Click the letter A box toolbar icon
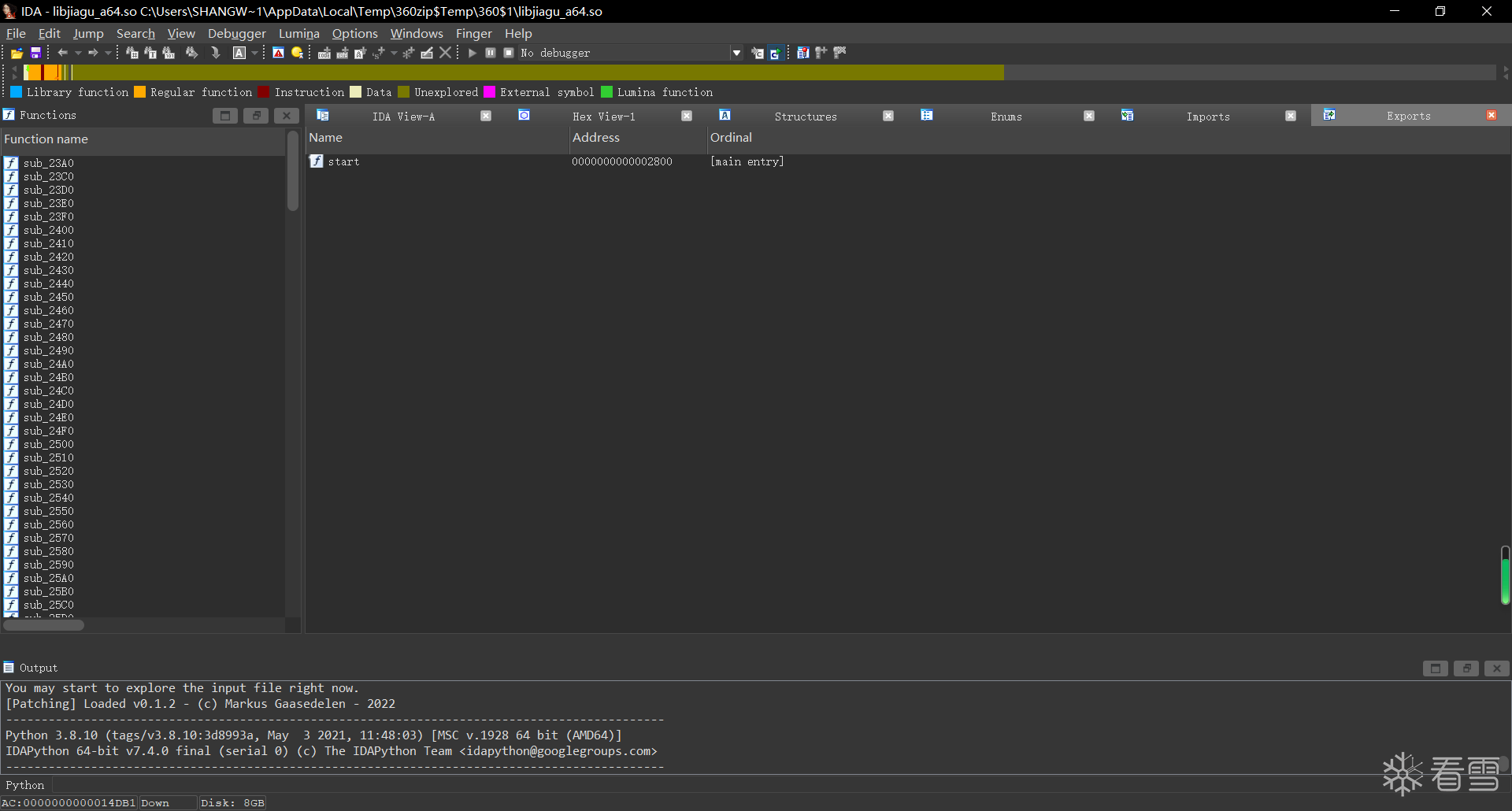This screenshot has height=811, width=1512. [239, 53]
